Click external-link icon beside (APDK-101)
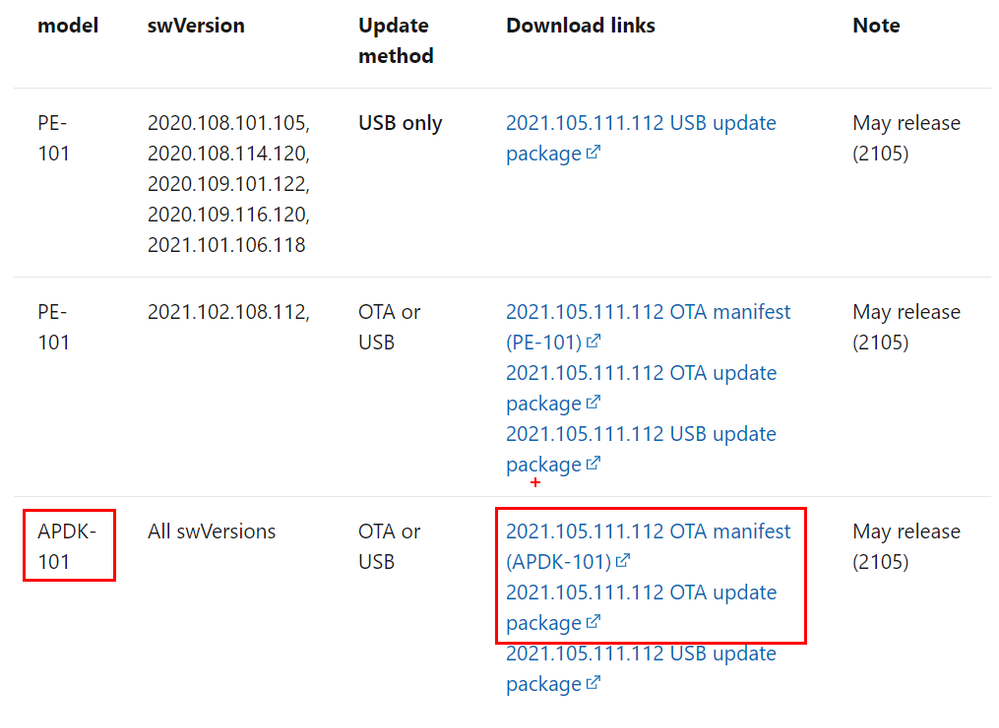The width and height of the screenshot is (999, 728). pos(623,560)
